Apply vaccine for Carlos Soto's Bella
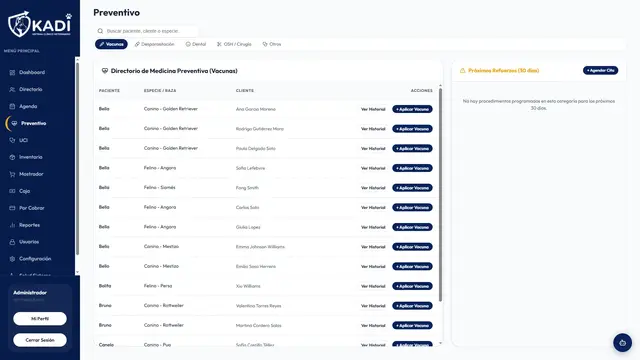This screenshot has height=360, width=640. pos(412,207)
